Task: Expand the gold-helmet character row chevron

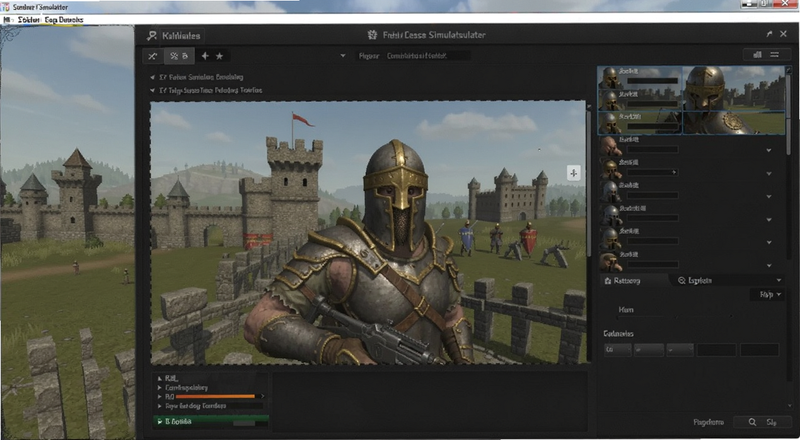Action: tap(769, 174)
